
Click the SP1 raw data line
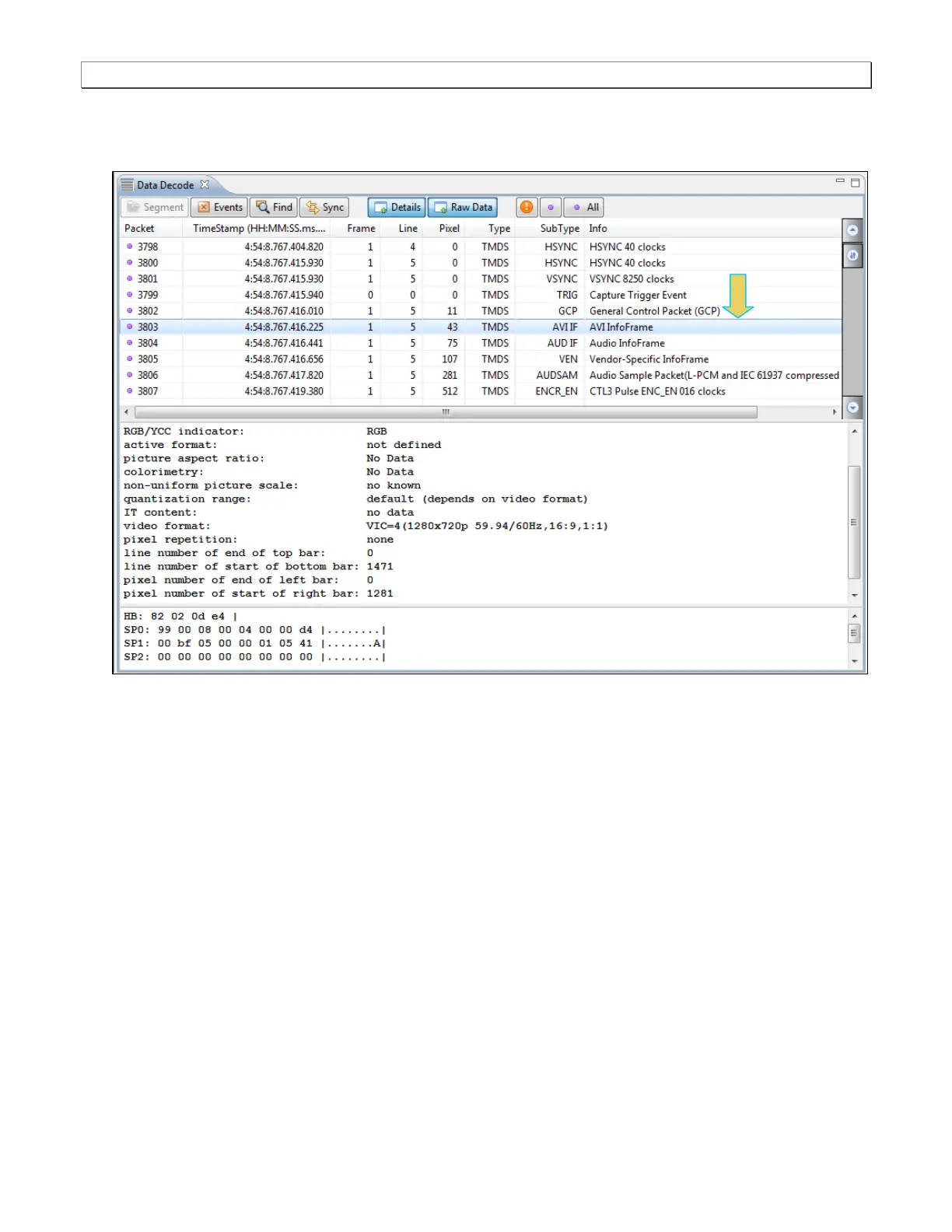(x=255, y=644)
